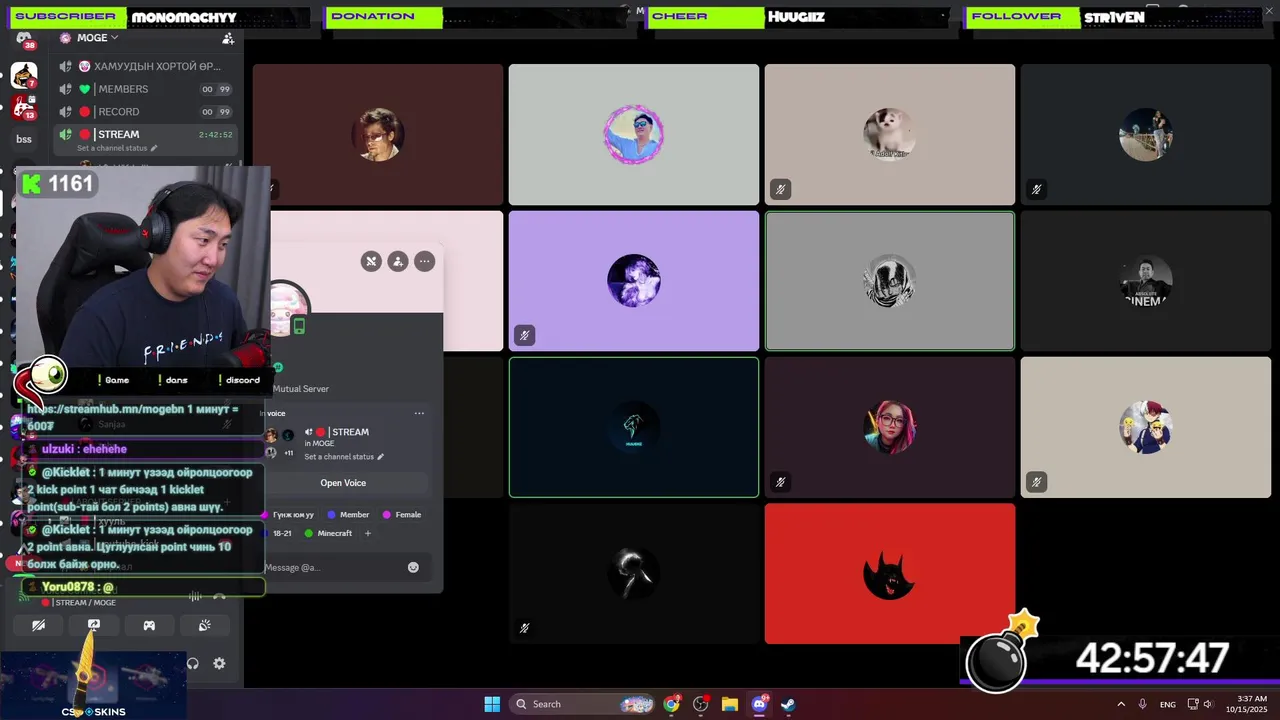Toggle the camera button in voice controls
This screenshot has width=1280, height=720.
coord(38,626)
